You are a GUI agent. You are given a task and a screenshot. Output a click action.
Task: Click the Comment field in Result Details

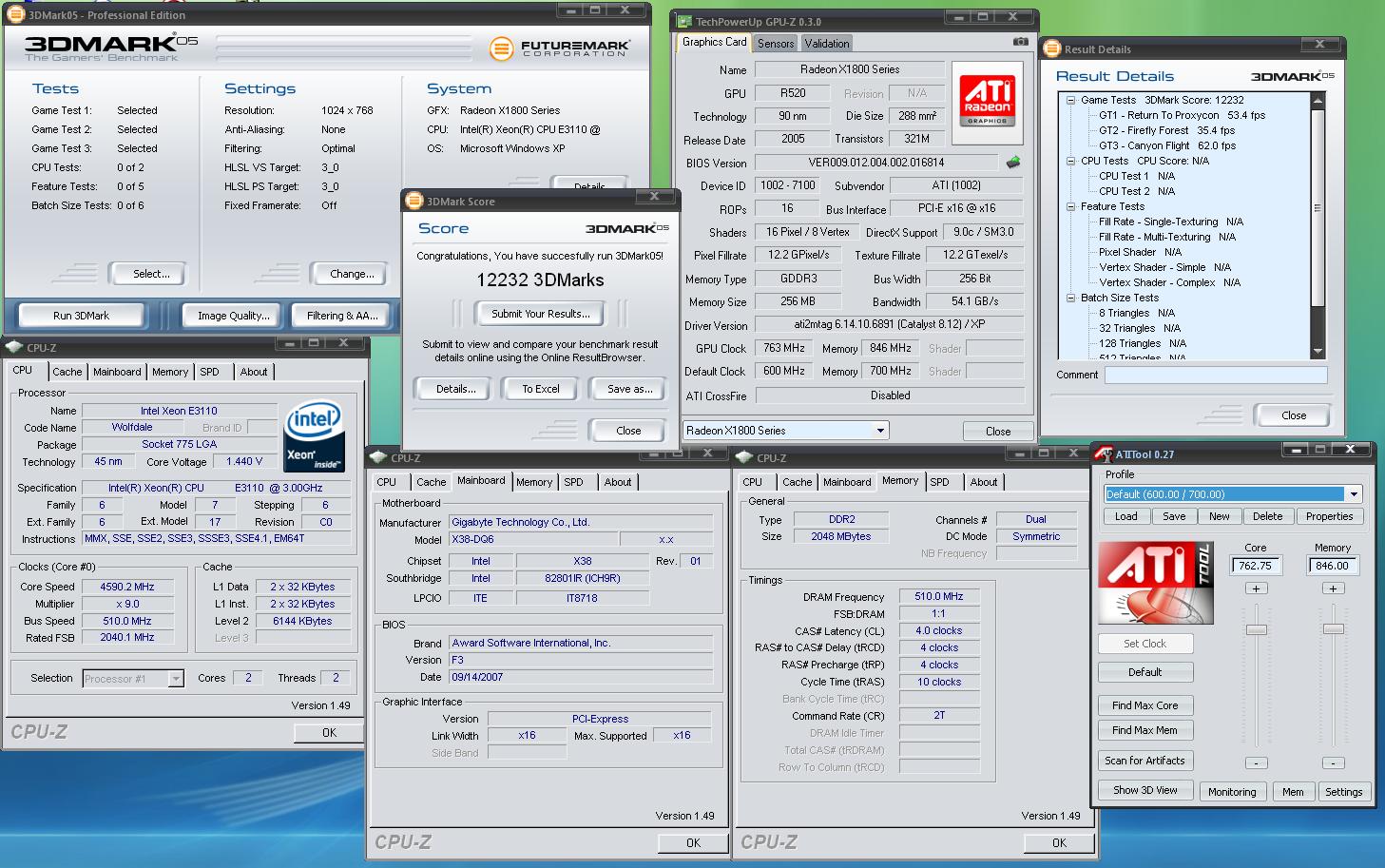(1216, 375)
